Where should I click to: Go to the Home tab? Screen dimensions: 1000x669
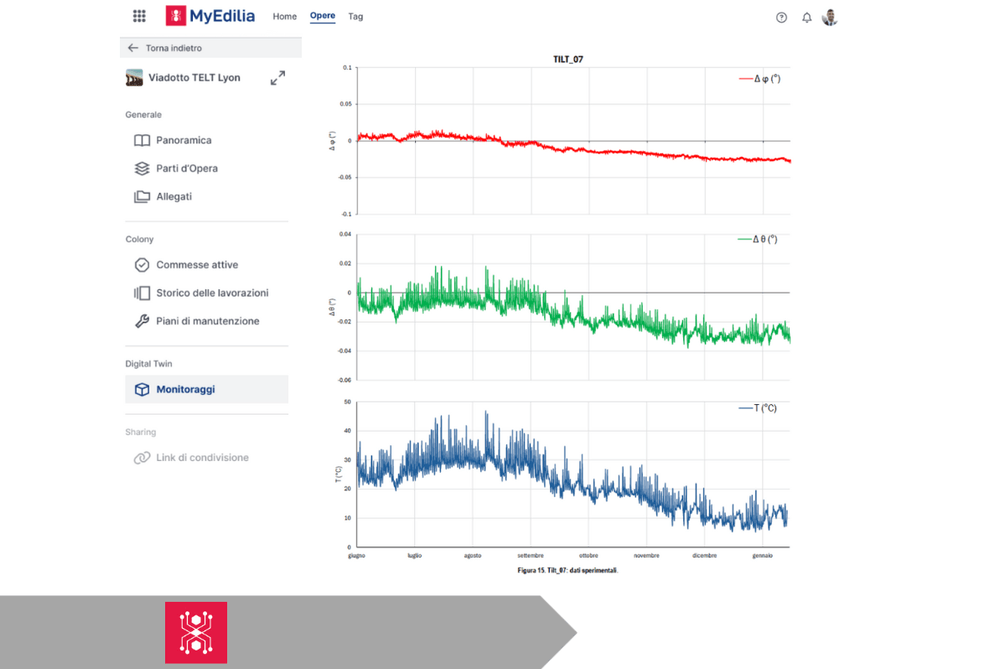click(x=285, y=17)
